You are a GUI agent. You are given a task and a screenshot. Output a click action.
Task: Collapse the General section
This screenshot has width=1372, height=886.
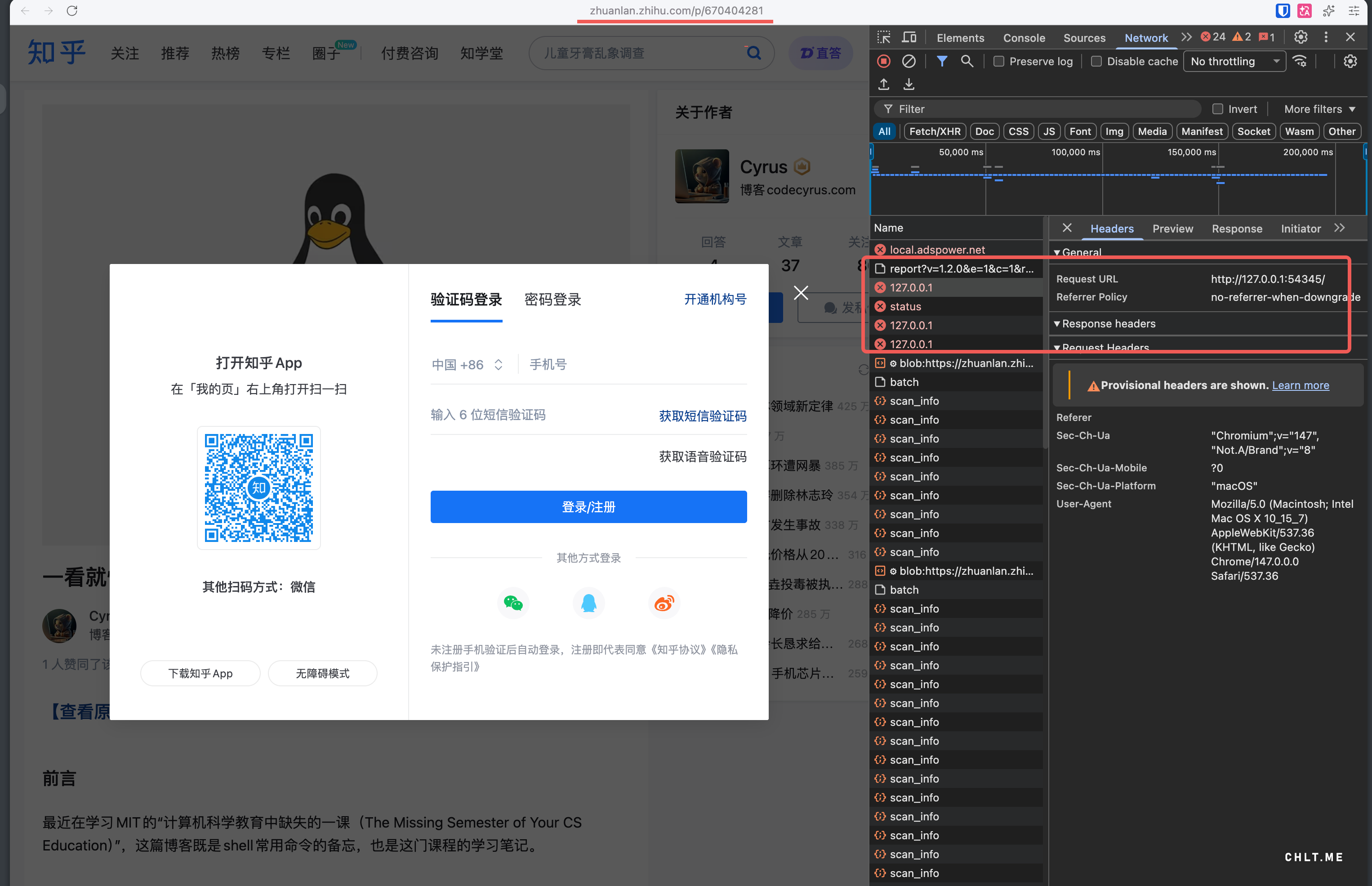pyautogui.click(x=1078, y=252)
